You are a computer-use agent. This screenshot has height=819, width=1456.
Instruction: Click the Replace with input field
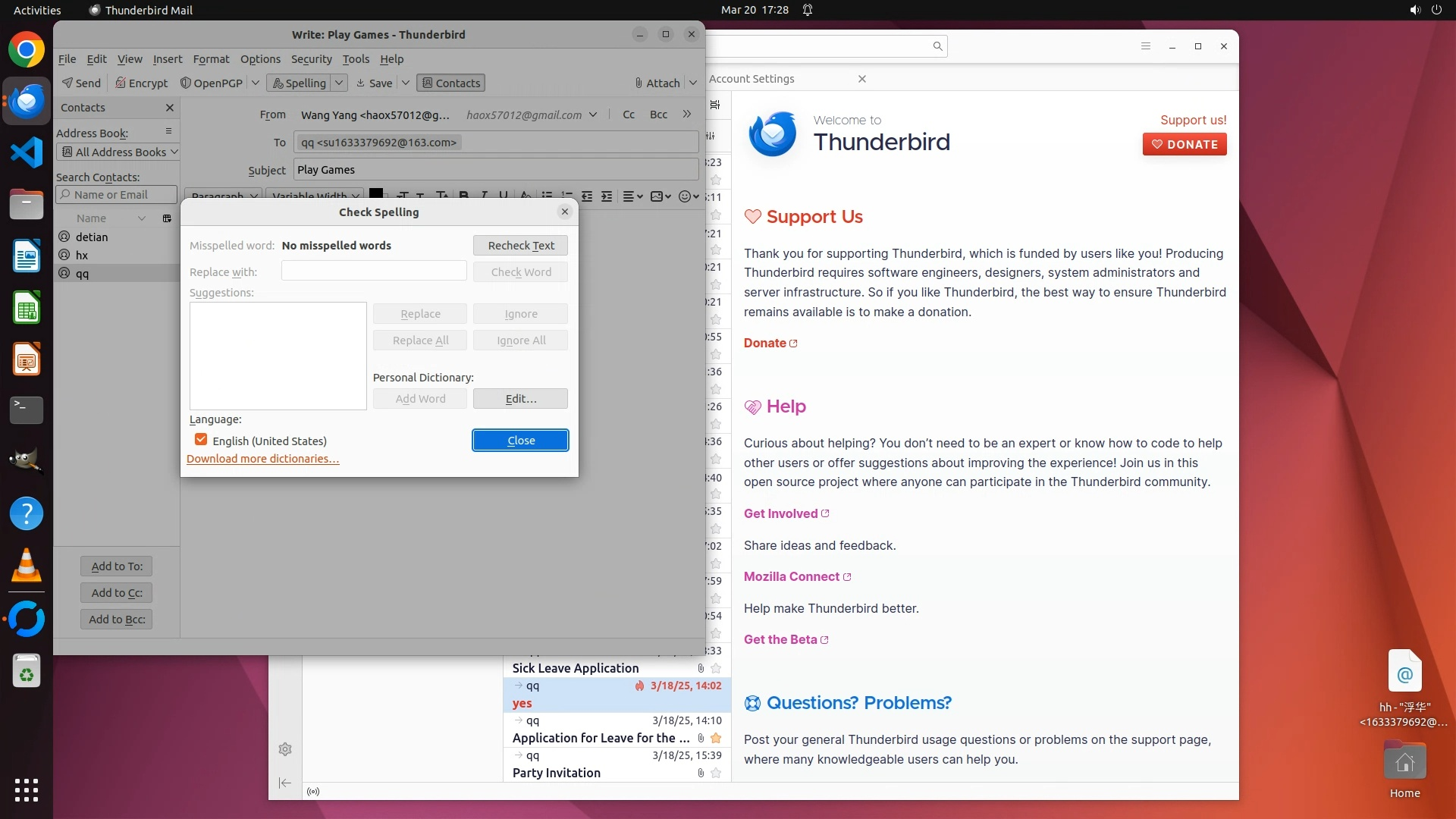374,271
